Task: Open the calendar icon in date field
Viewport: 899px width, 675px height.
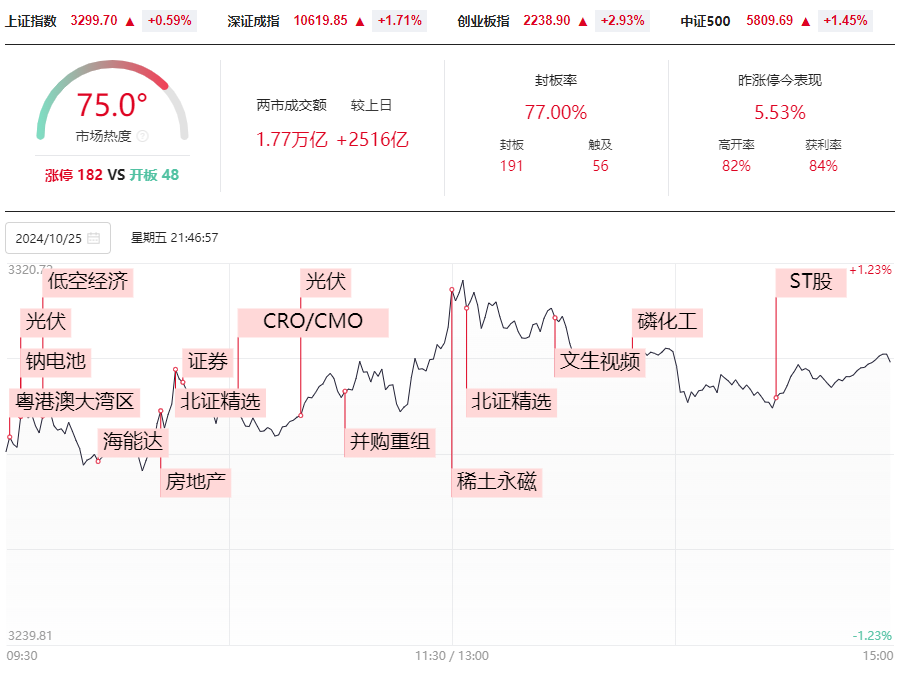Action: point(93,238)
